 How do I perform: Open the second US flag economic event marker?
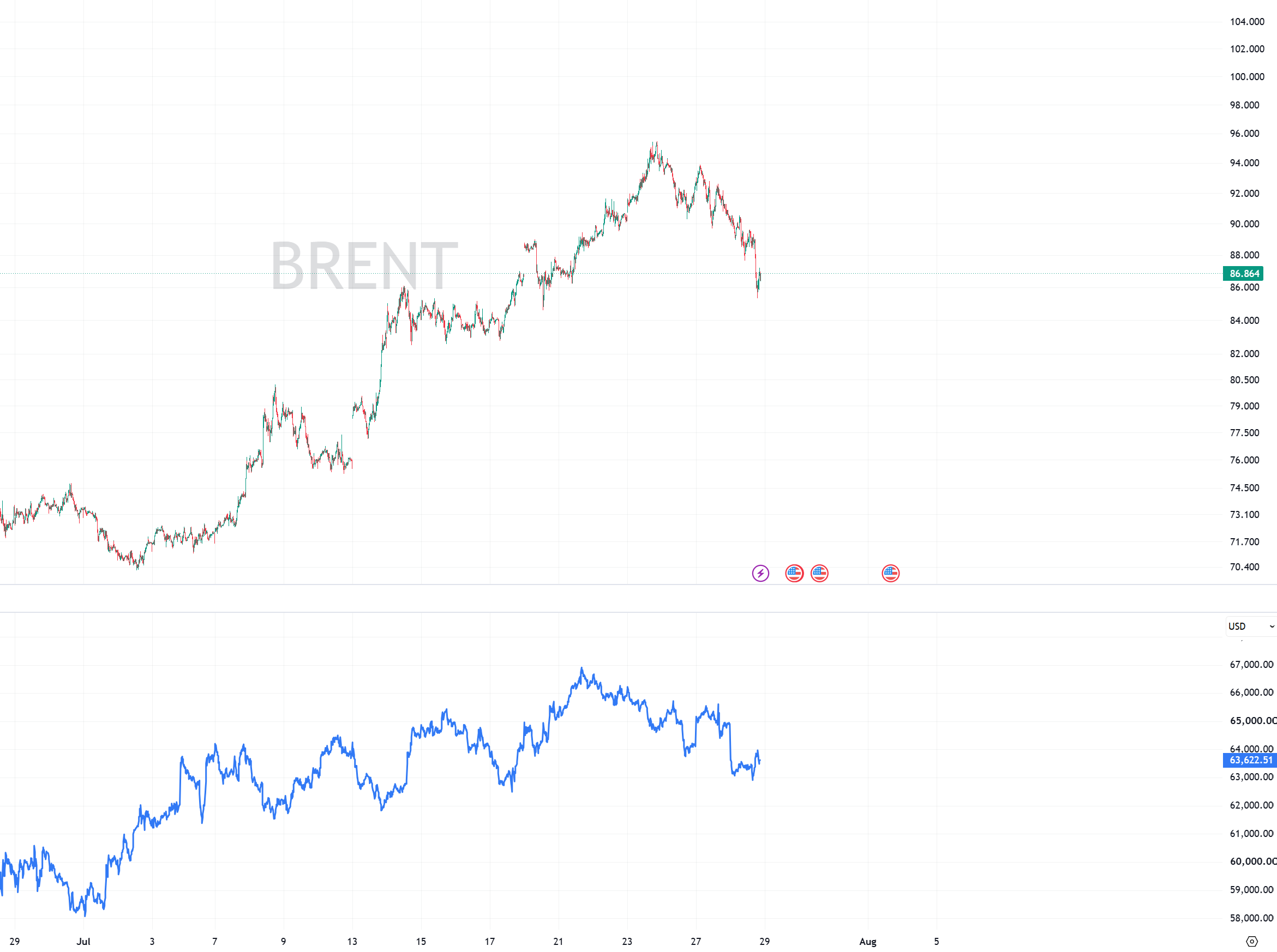(819, 574)
